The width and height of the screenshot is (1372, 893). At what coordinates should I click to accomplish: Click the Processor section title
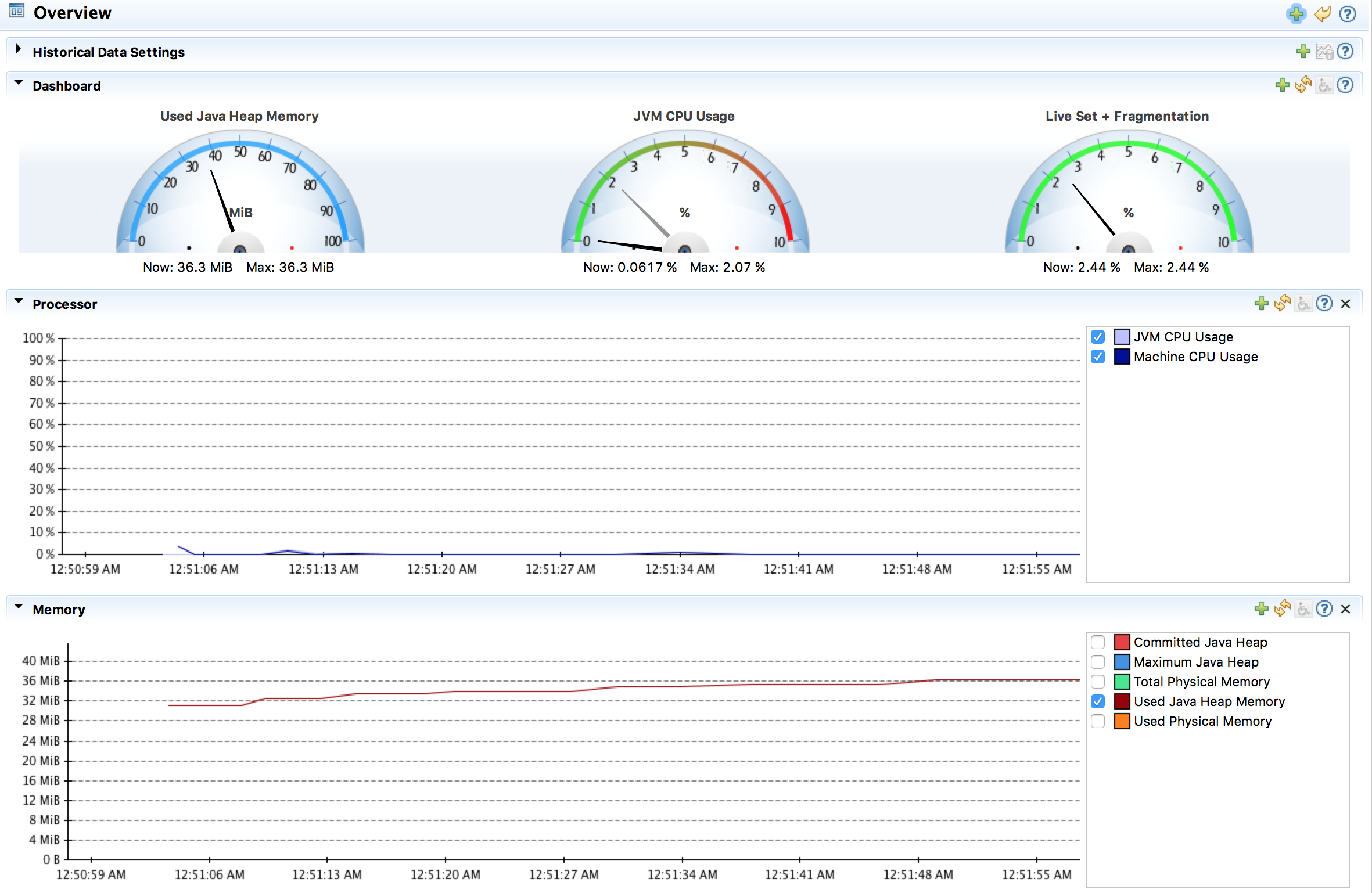pos(64,304)
